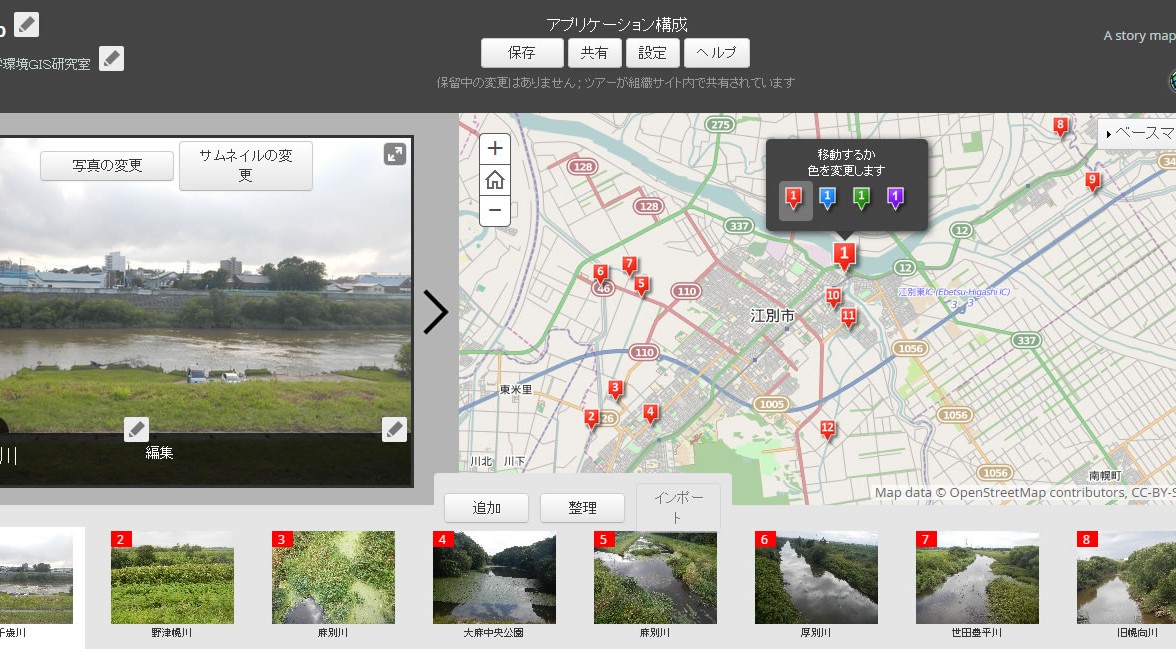Reset map to home extent
This screenshot has width=1176, height=649.
click(495, 180)
